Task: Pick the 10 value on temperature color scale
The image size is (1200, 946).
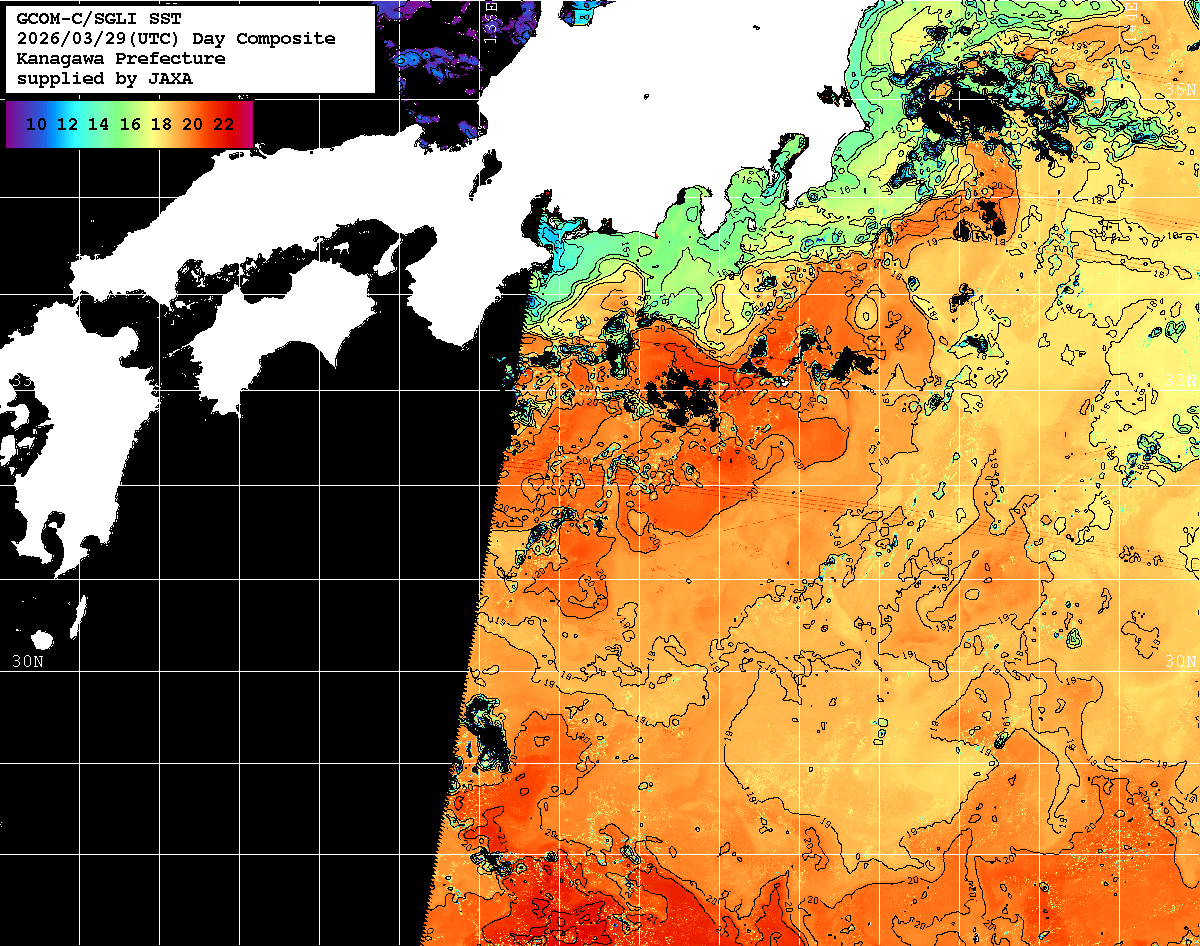Action: pos(37,124)
